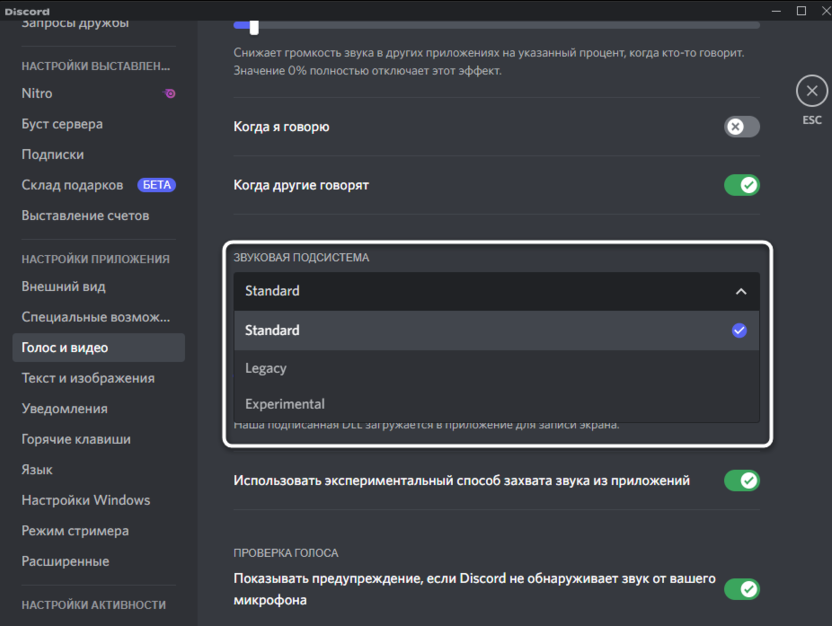Minimize the Discord window
The height and width of the screenshot is (626, 832).
pos(776,11)
